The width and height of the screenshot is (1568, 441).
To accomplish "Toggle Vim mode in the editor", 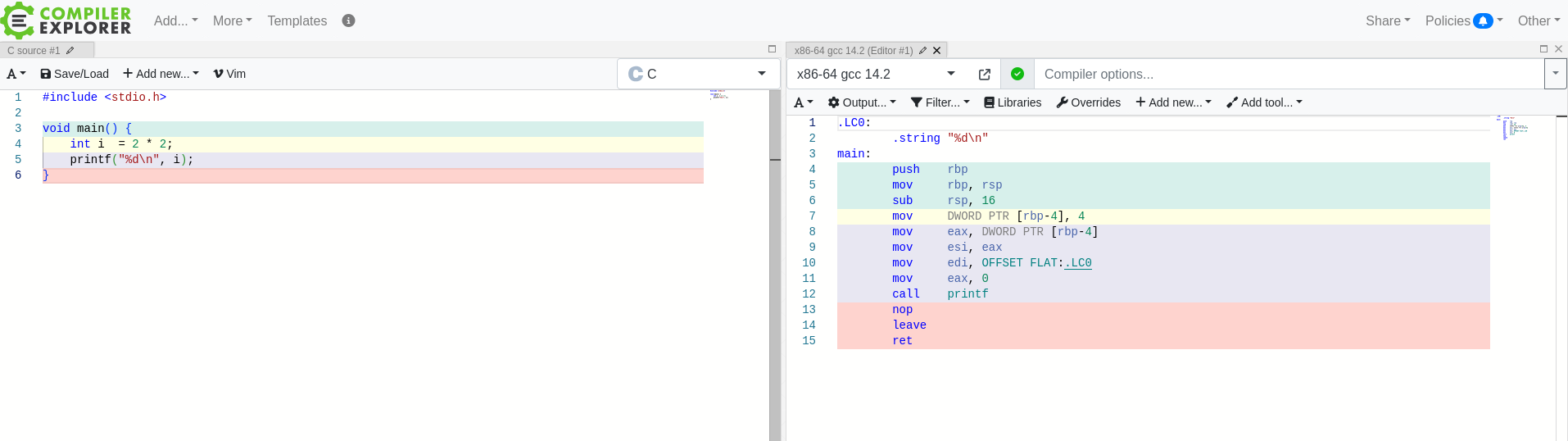I will [229, 74].
